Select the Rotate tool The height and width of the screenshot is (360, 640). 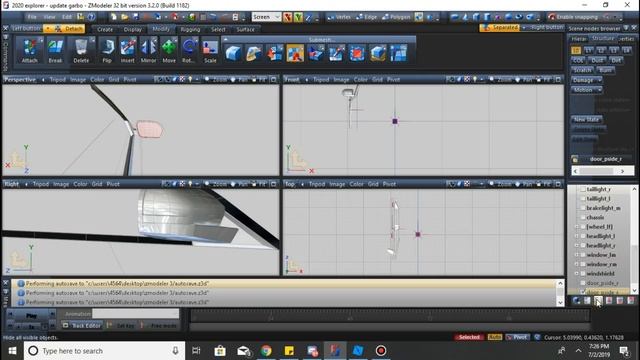(x=188, y=50)
